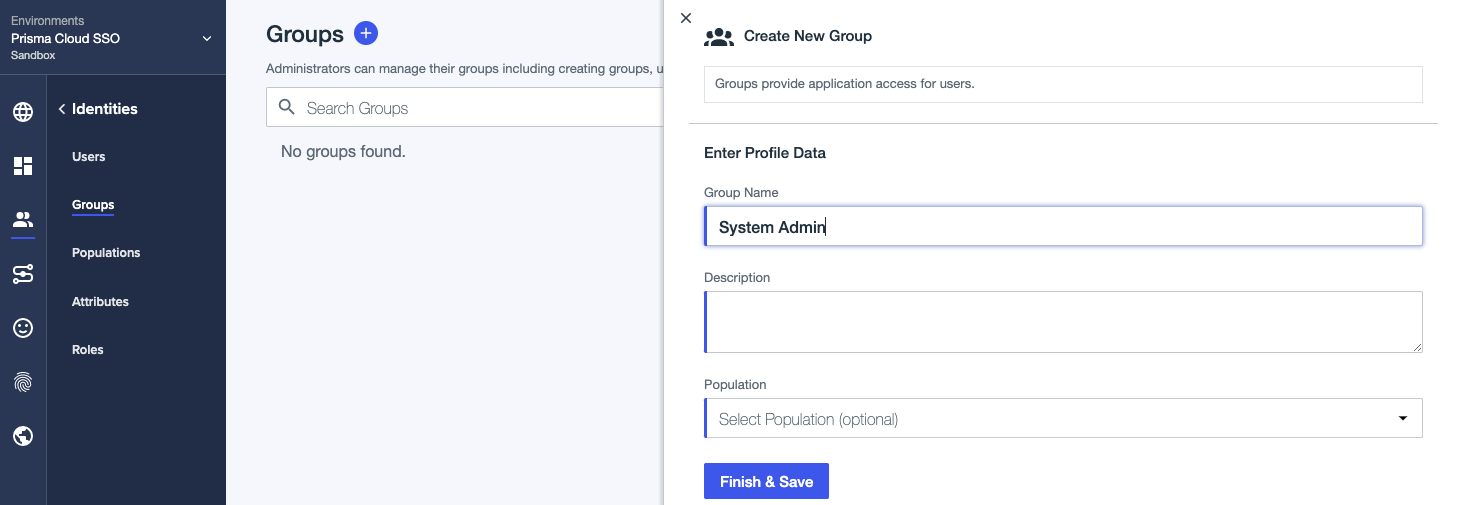Select the Attributes menu item

point(100,302)
